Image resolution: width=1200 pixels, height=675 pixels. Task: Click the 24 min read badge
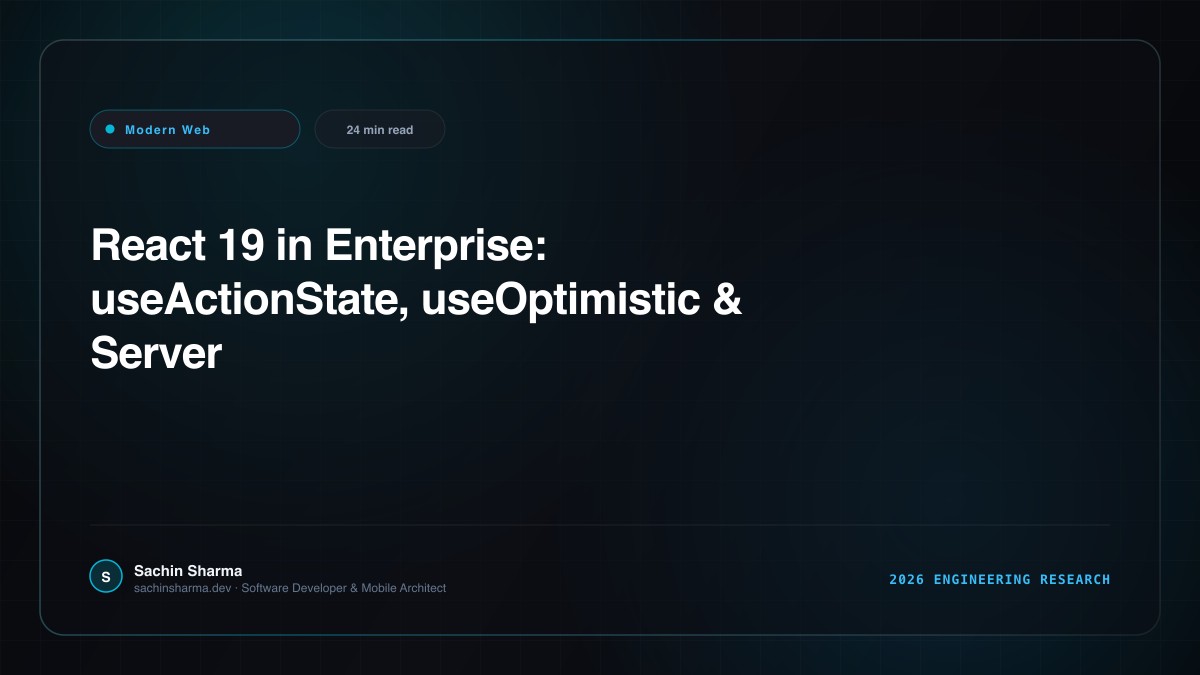[x=380, y=129]
